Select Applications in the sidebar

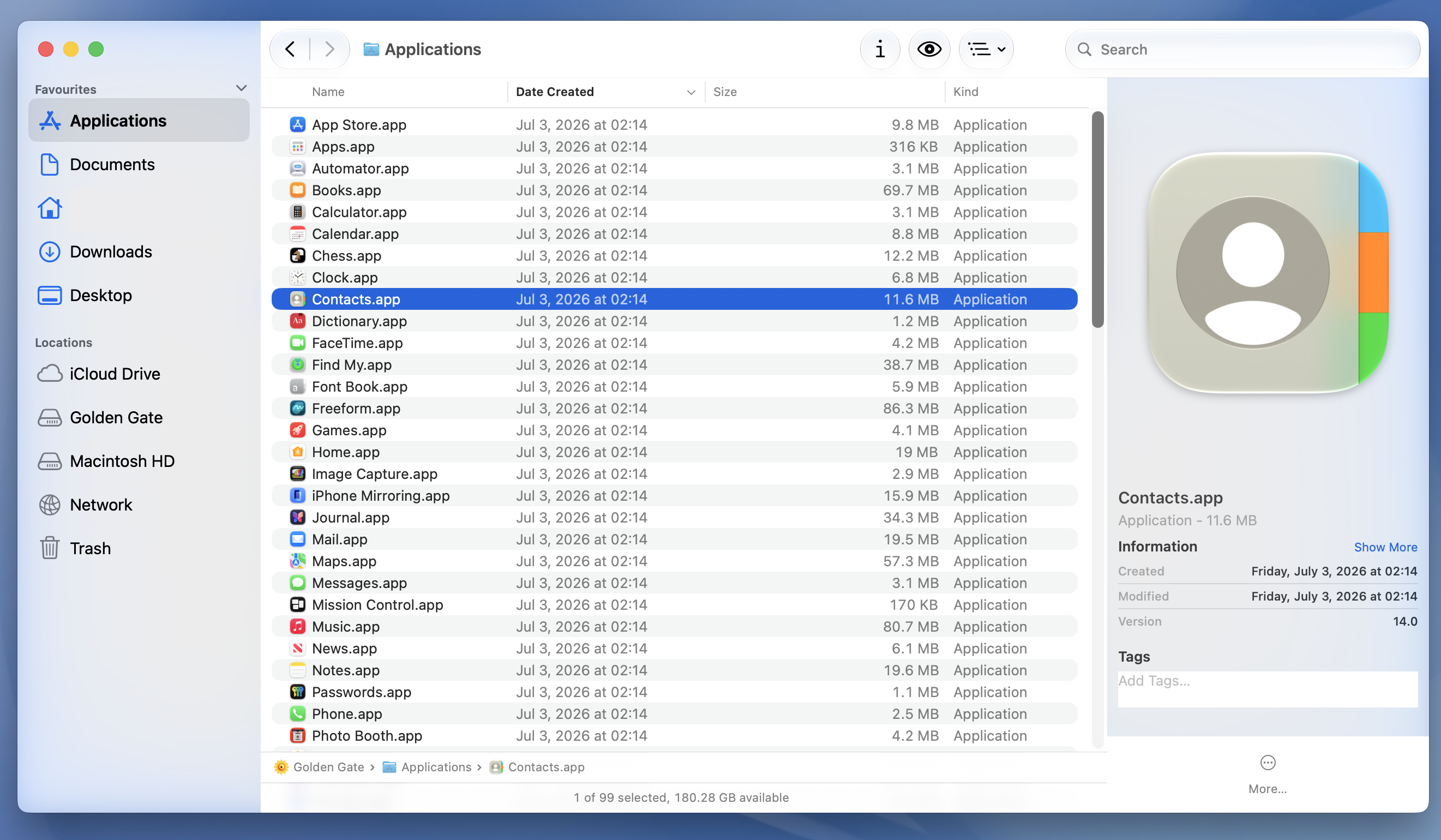tap(139, 121)
